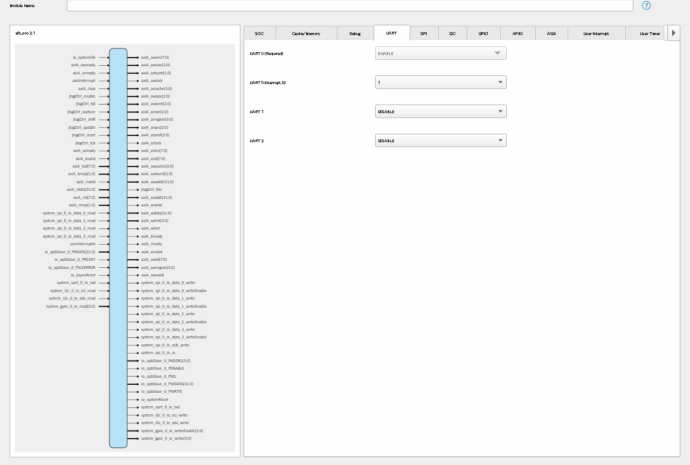Switch to the AXI4 tab

[x=550, y=33]
